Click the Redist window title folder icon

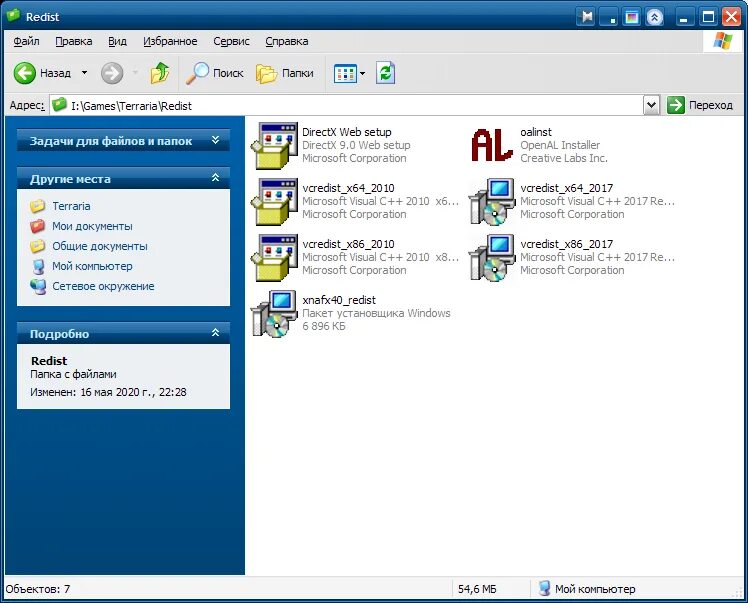tap(13, 16)
